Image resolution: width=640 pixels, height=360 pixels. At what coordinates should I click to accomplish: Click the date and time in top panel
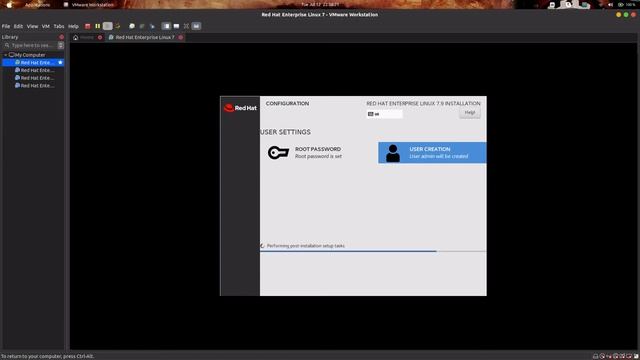coord(320,4)
